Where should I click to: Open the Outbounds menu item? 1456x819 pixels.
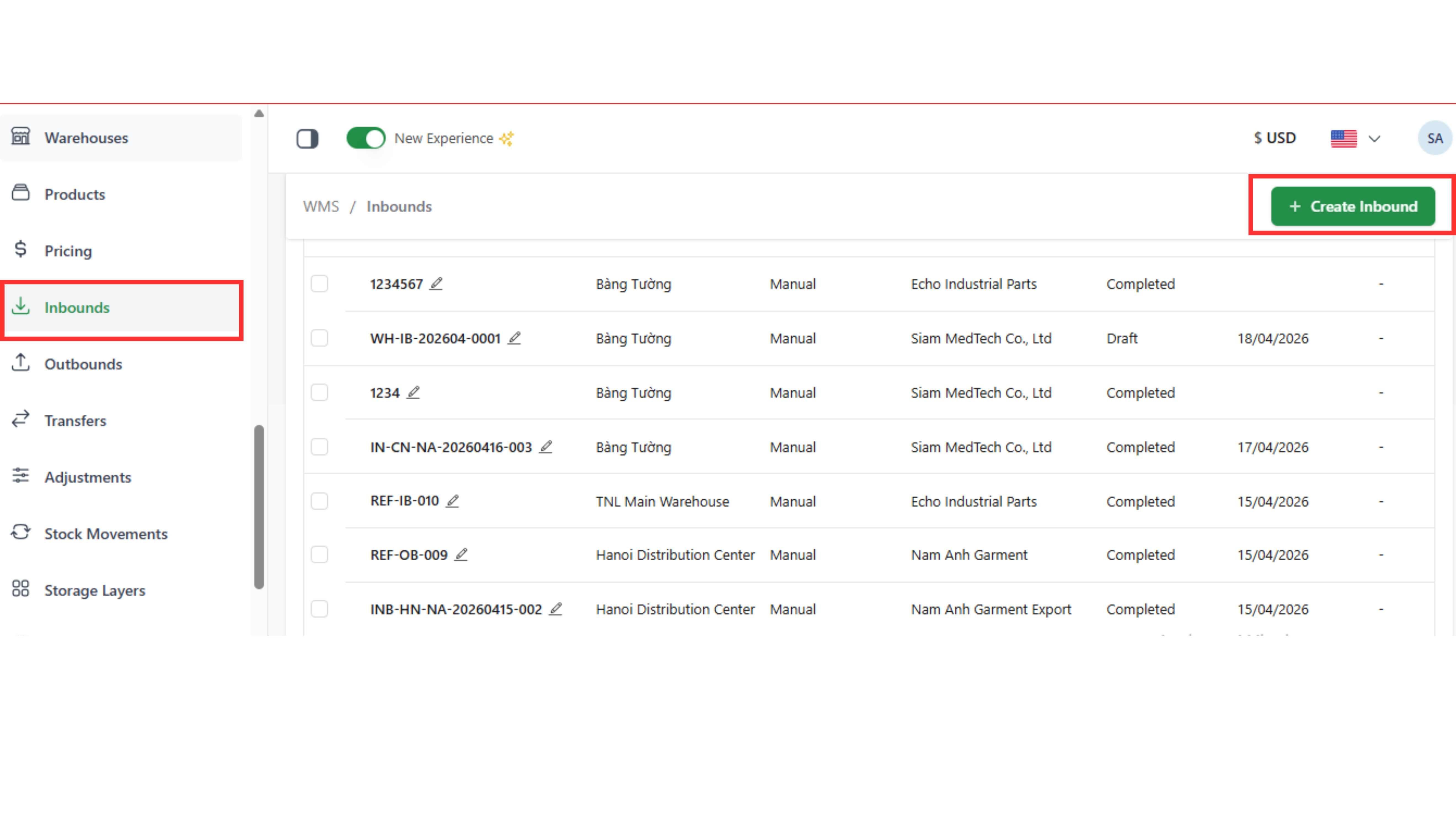[x=83, y=364]
